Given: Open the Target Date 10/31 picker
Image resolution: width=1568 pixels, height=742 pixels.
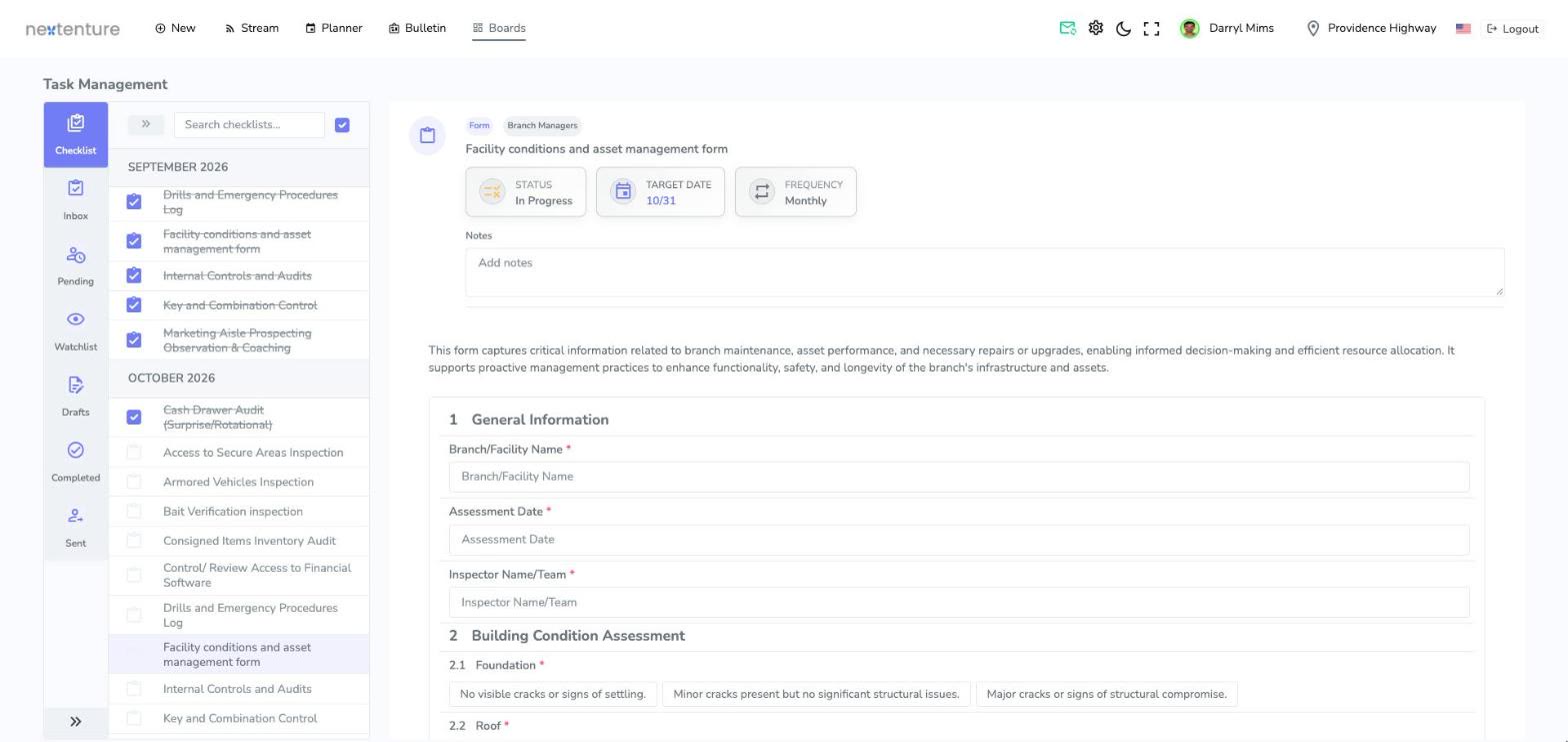Looking at the screenshot, I should (661, 192).
